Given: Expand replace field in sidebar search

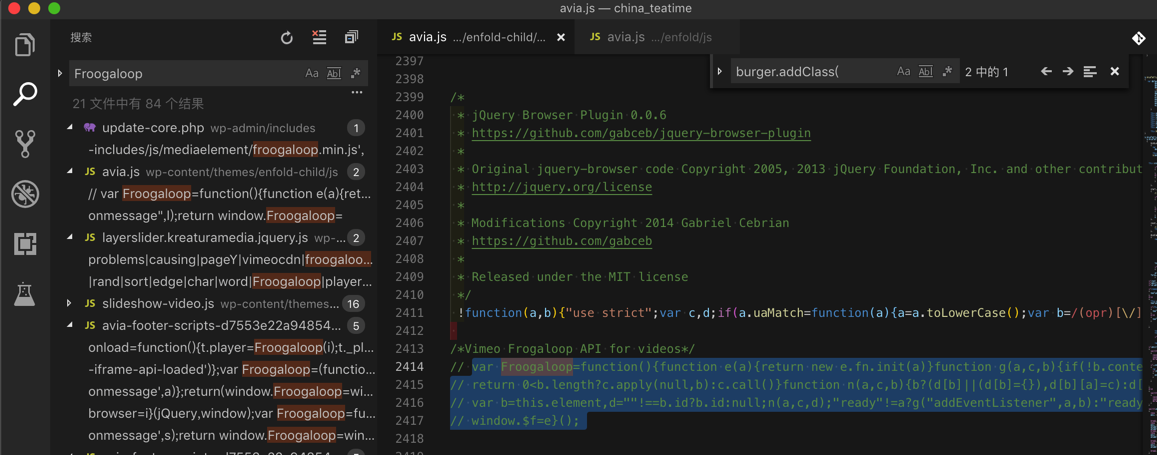Looking at the screenshot, I should [60, 73].
